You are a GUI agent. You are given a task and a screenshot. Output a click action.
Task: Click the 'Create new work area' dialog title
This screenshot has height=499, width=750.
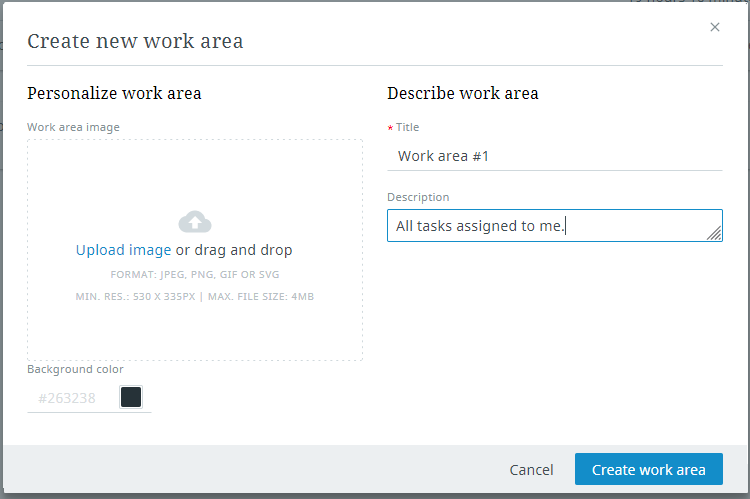coord(135,41)
